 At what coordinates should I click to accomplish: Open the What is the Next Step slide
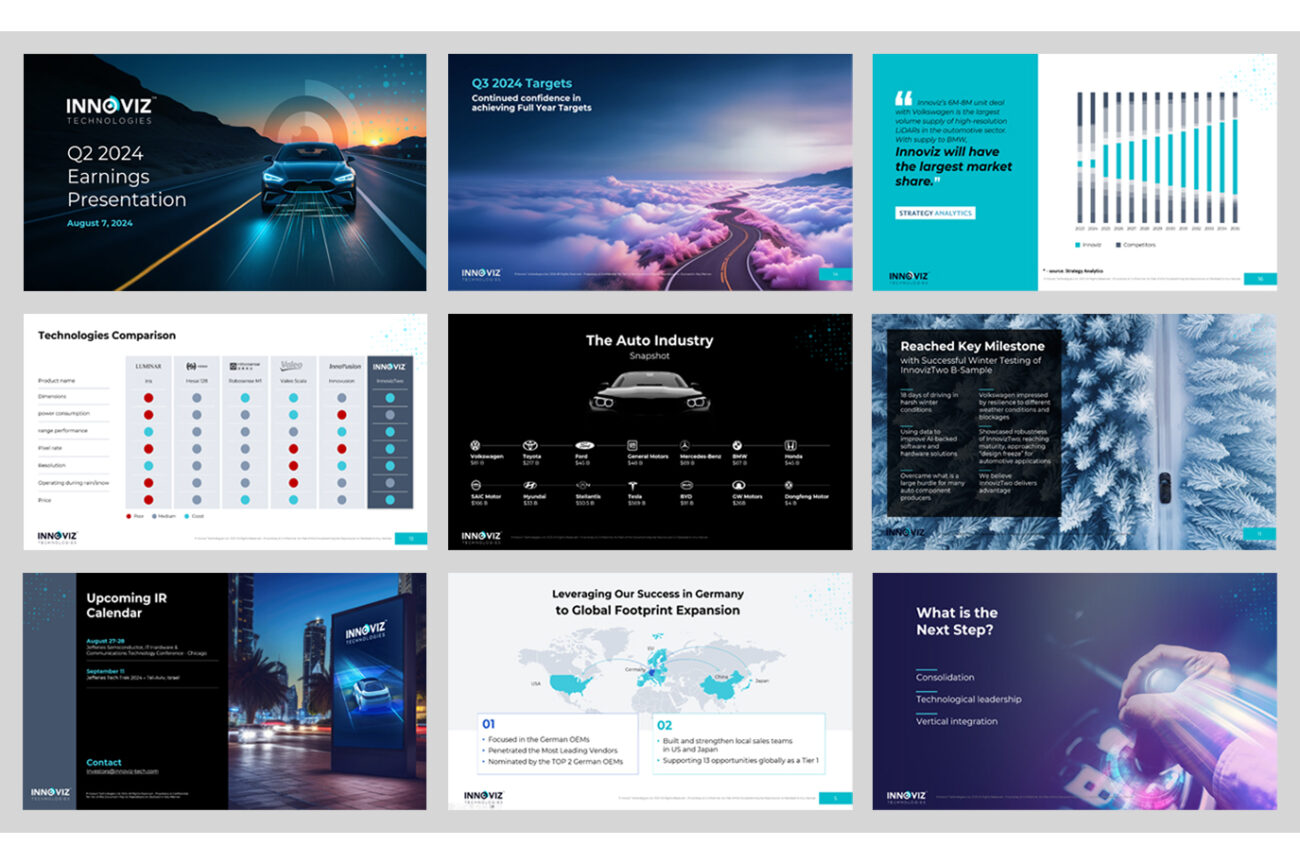[1074, 691]
